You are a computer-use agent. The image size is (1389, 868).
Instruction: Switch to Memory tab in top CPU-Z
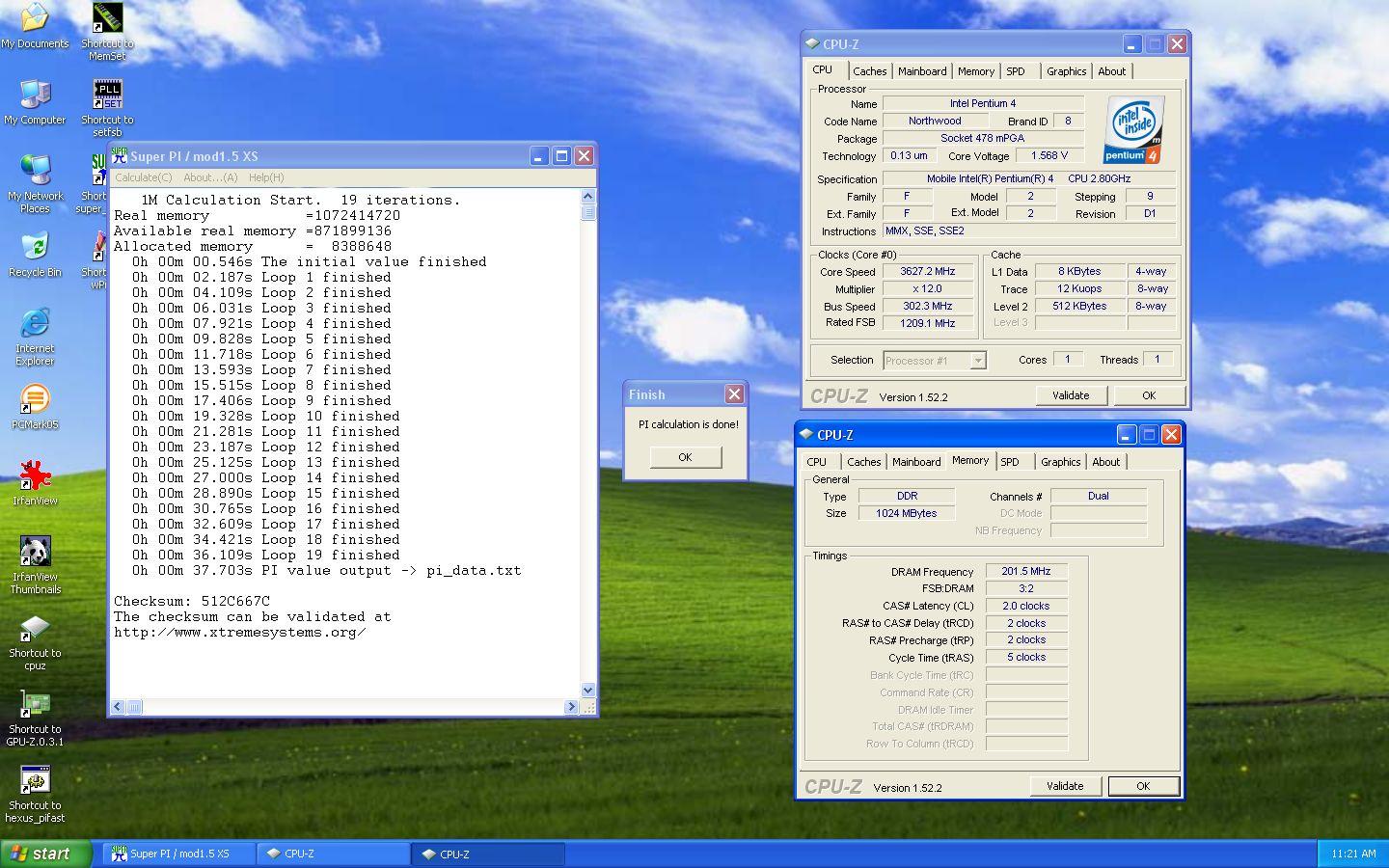pyautogui.click(x=976, y=71)
